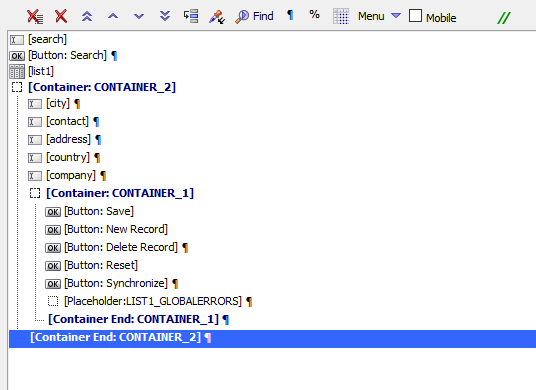Select the [Container: CONTAINER_1] row

[120, 193]
